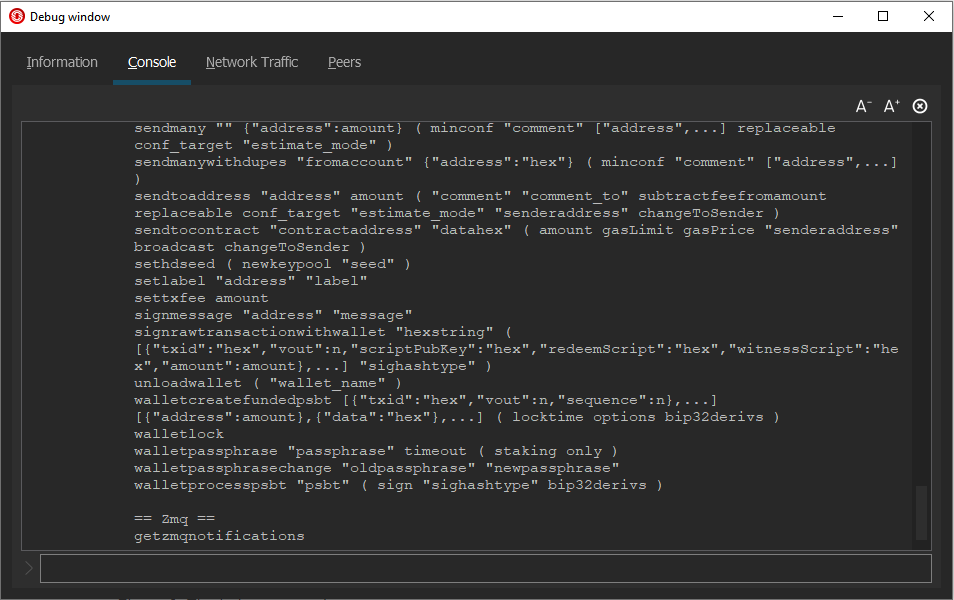
Task: Click the 'walletpassphrasechange' command line
Action: click(377, 468)
